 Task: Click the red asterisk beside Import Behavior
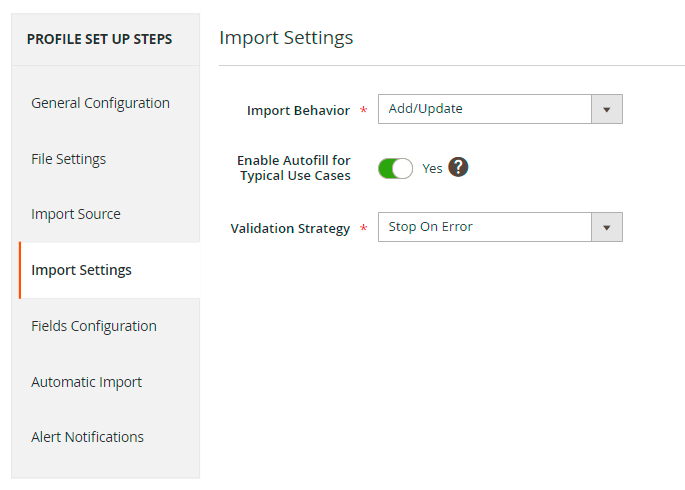[363, 110]
